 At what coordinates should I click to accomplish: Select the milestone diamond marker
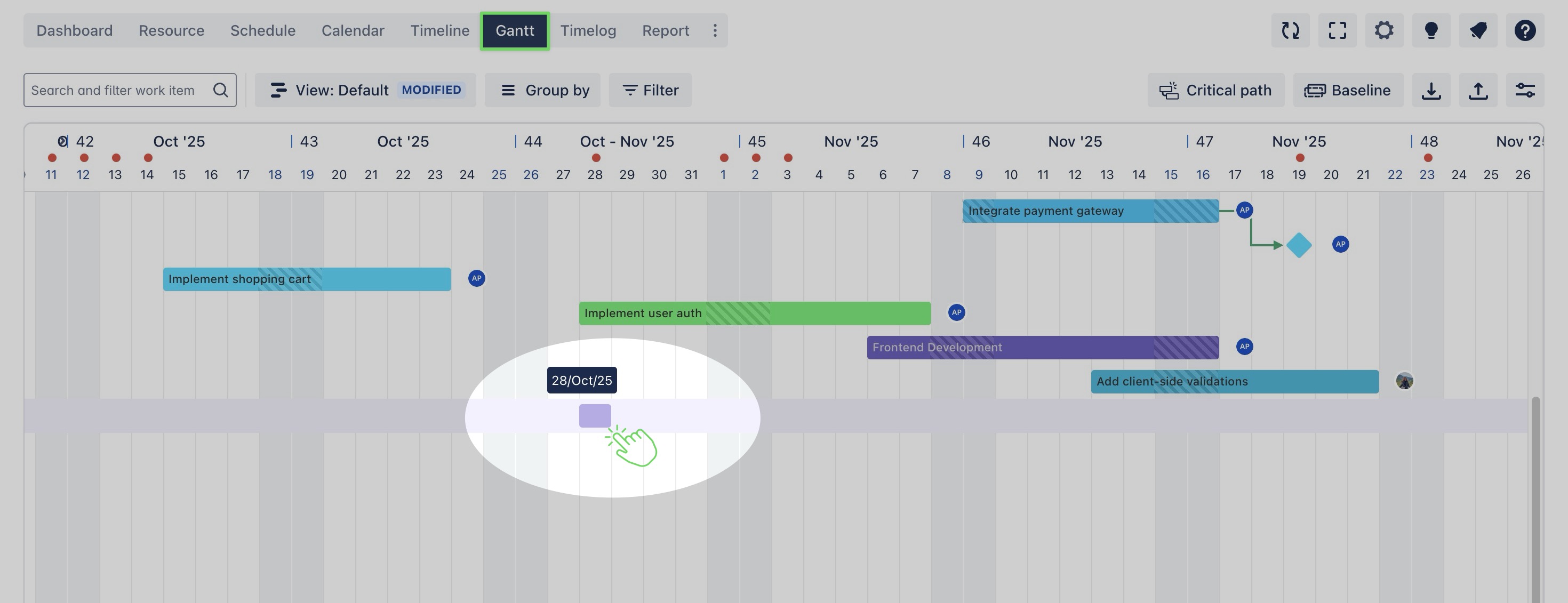click(1298, 245)
